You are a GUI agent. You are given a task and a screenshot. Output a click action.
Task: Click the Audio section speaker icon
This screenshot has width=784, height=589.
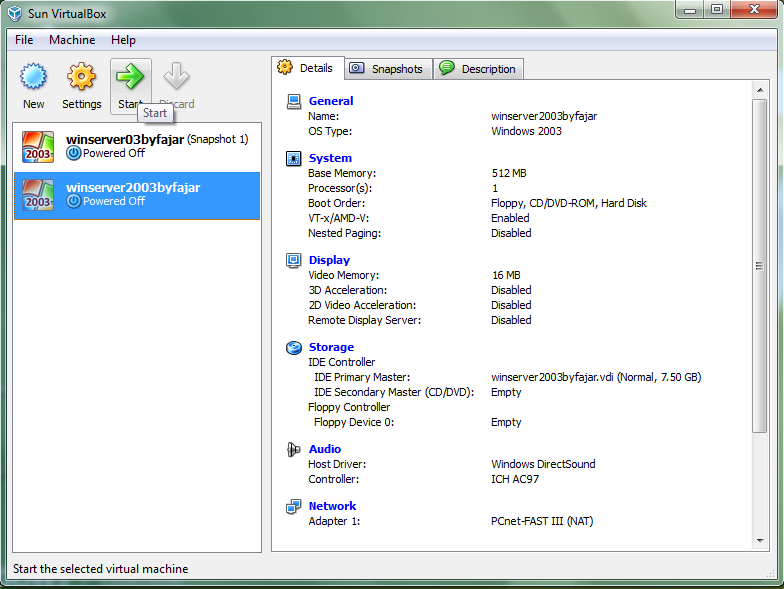[294, 450]
